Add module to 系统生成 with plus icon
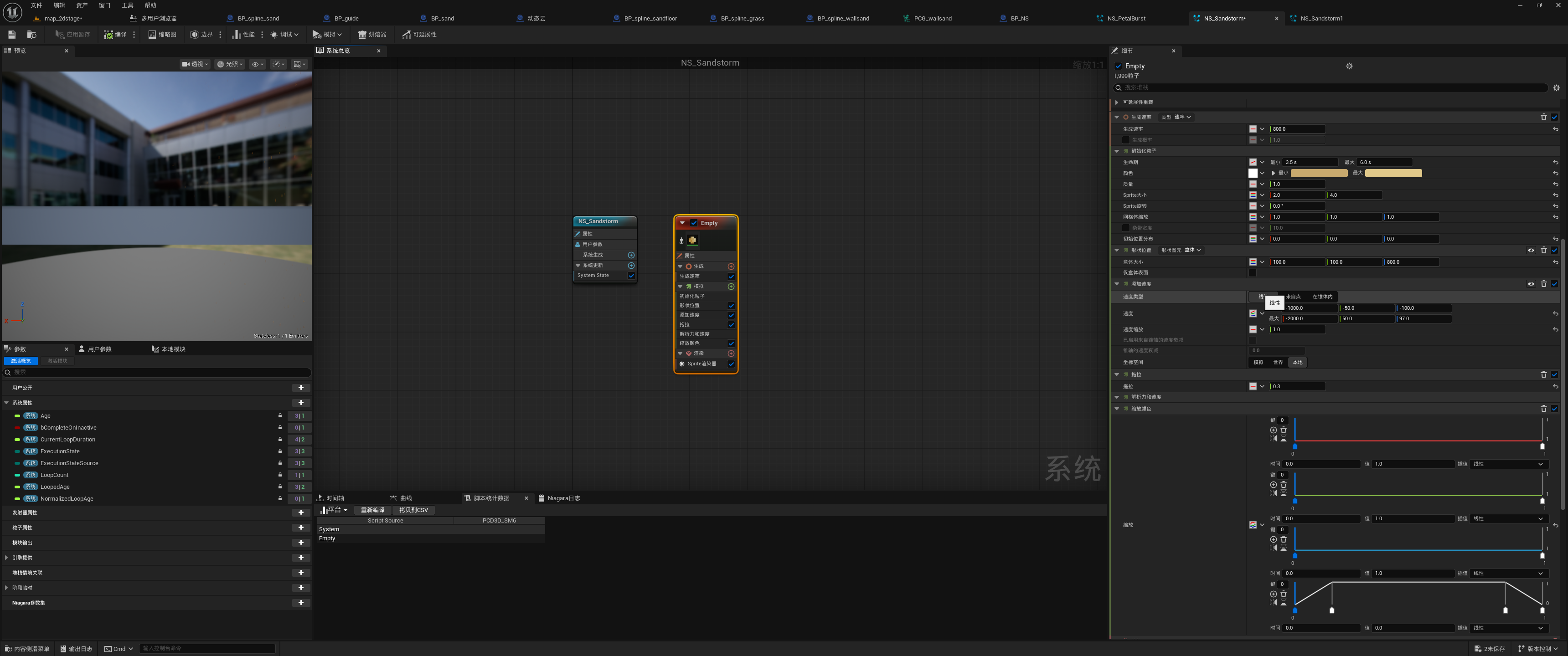This screenshot has height=656, width=1568. coord(630,255)
